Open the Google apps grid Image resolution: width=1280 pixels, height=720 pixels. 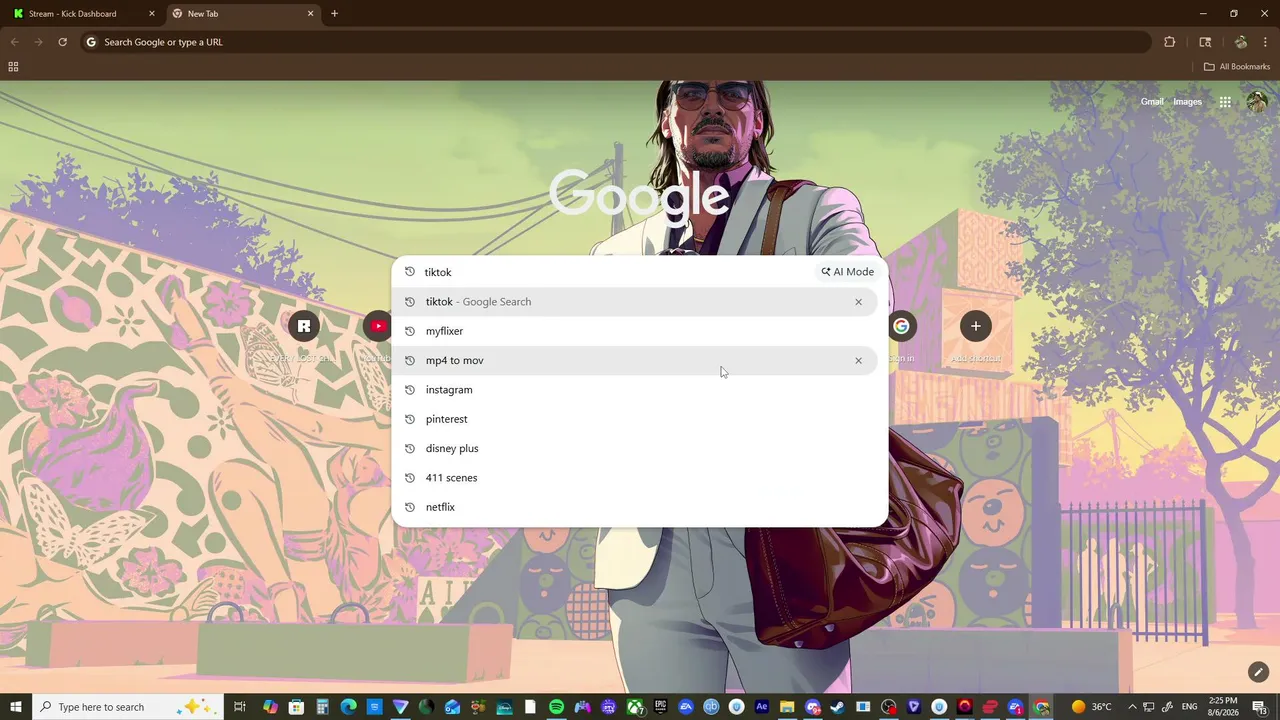point(1225,102)
